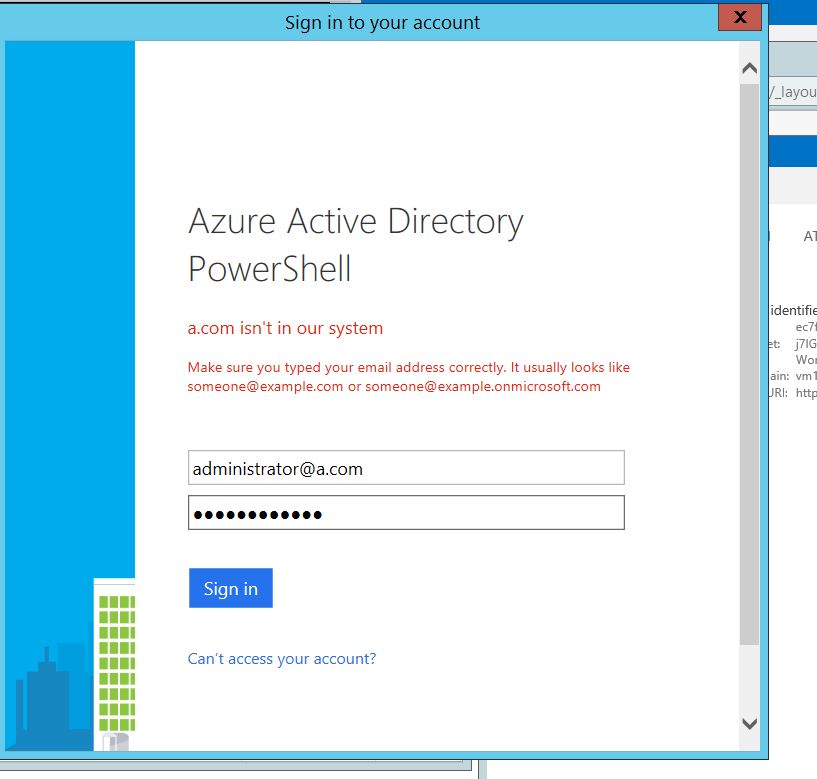Click the scrollbar down arrow in sign-in dialog

tap(749, 723)
